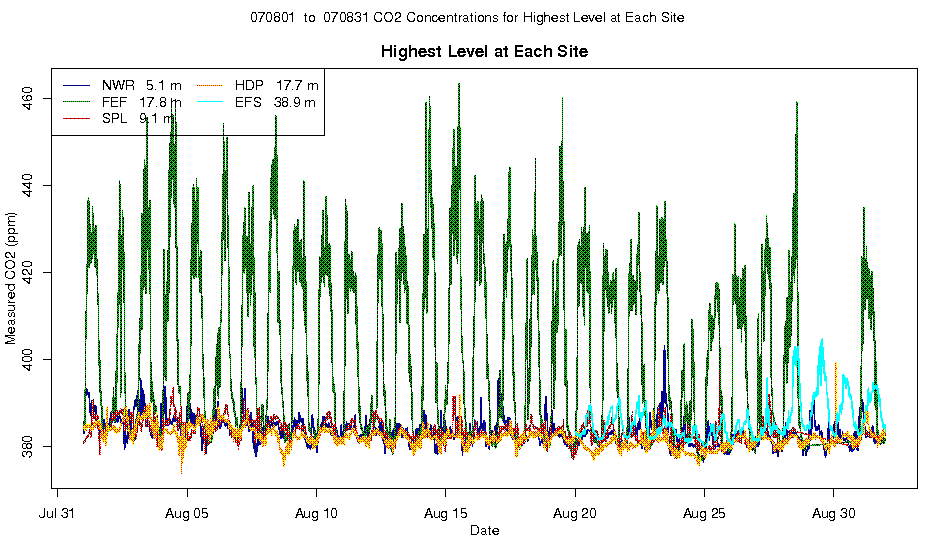Click the EFS 38.9 m legend label
The height and width of the screenshot is (540, 936).
[275, 102]
